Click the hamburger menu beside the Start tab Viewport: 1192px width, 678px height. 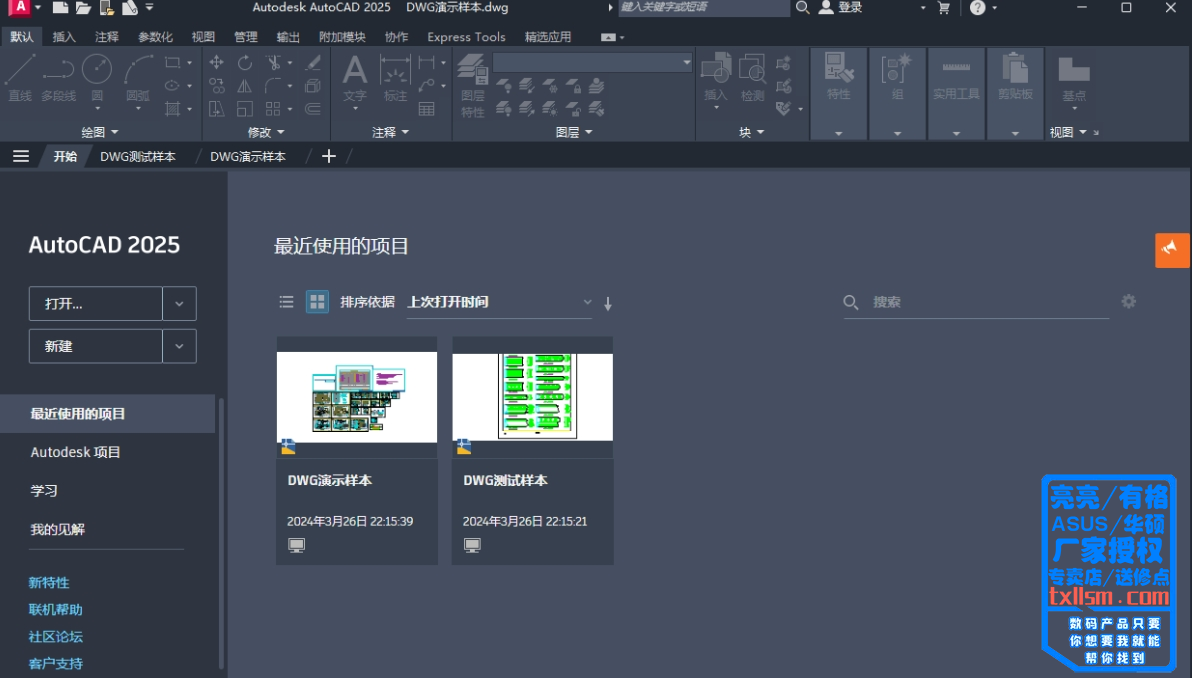21,156
